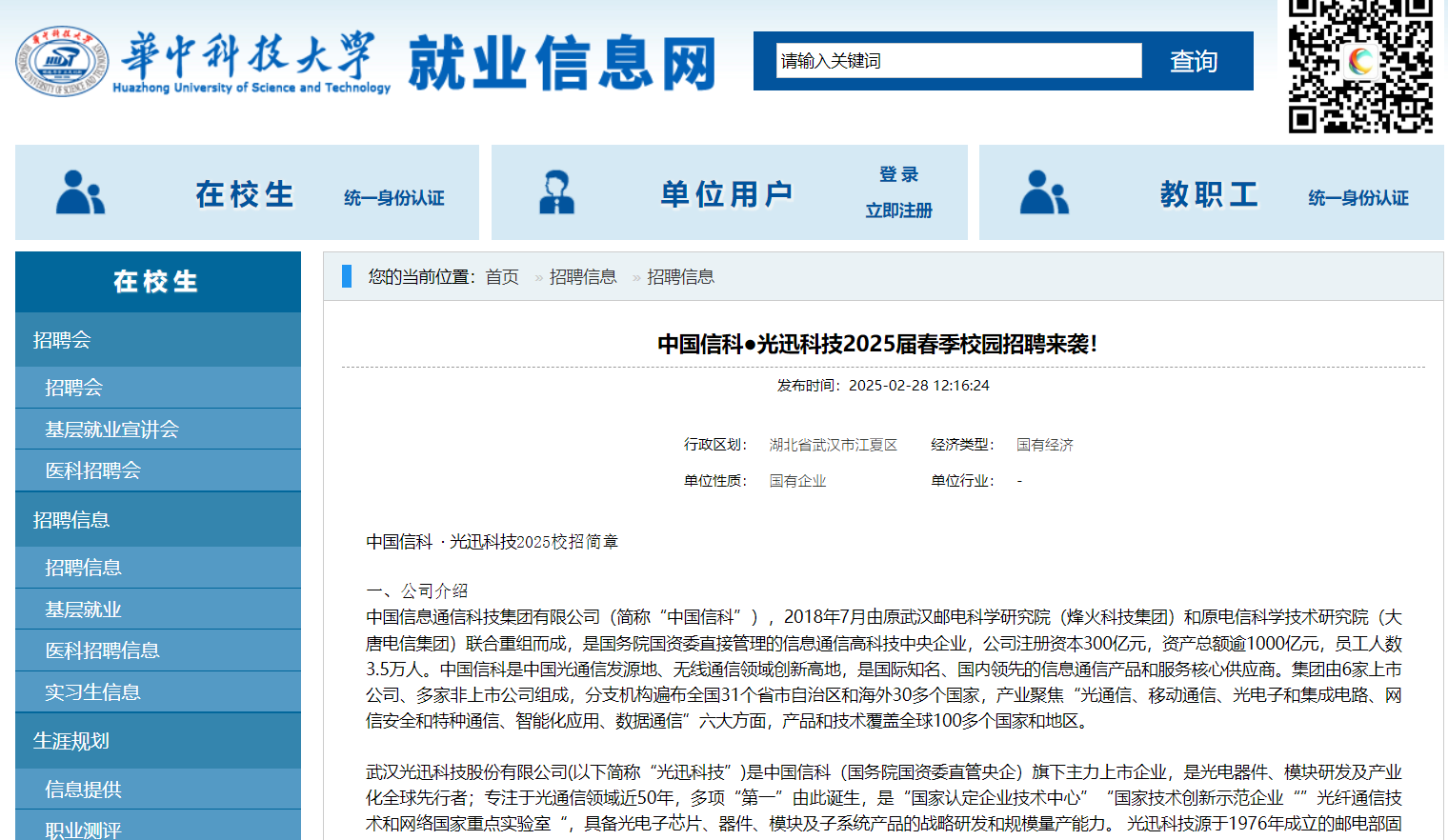Click 湖北省武汉市江夏区 district value

click(x=834, y=445)
